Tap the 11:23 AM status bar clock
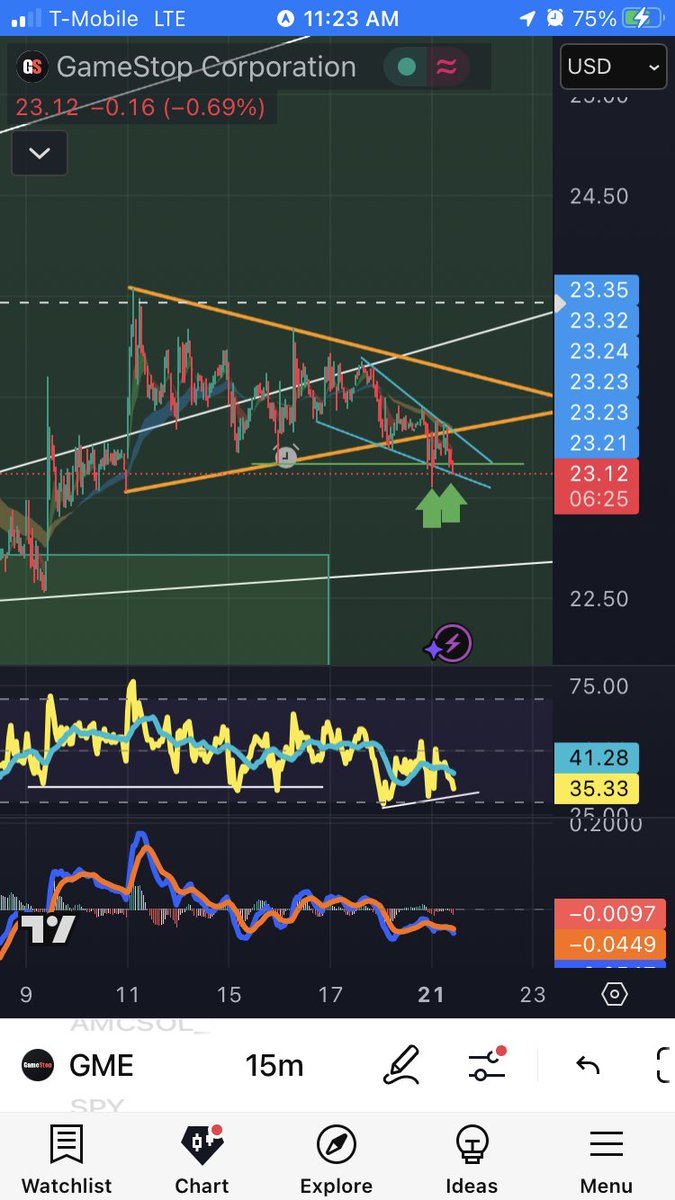 351,18
